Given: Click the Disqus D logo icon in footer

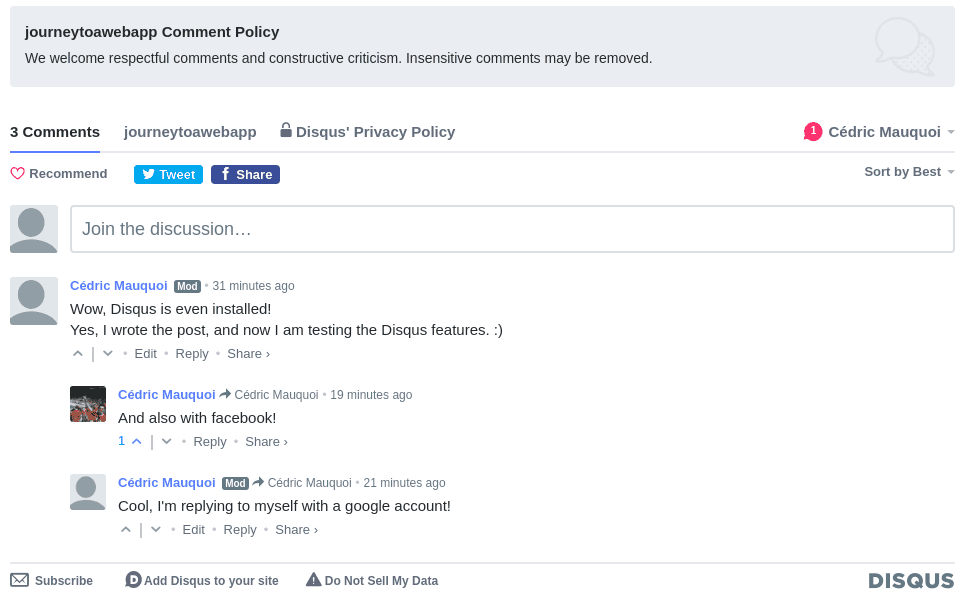Looking at the screenshot, I should [x=133, y=580].
